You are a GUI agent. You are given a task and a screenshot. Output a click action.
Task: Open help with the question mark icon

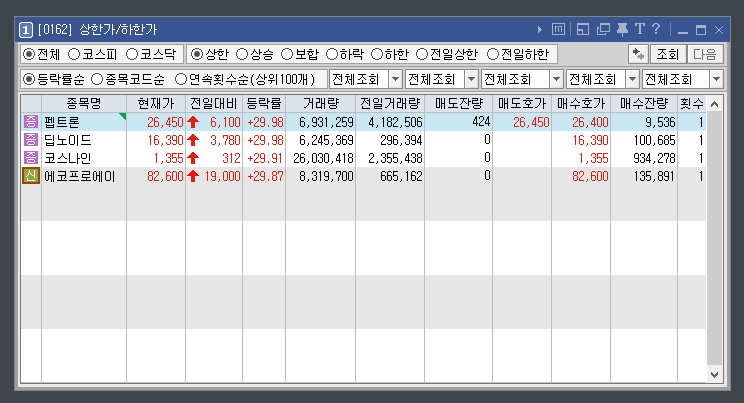pyautogui.click(x=656, y=29)
